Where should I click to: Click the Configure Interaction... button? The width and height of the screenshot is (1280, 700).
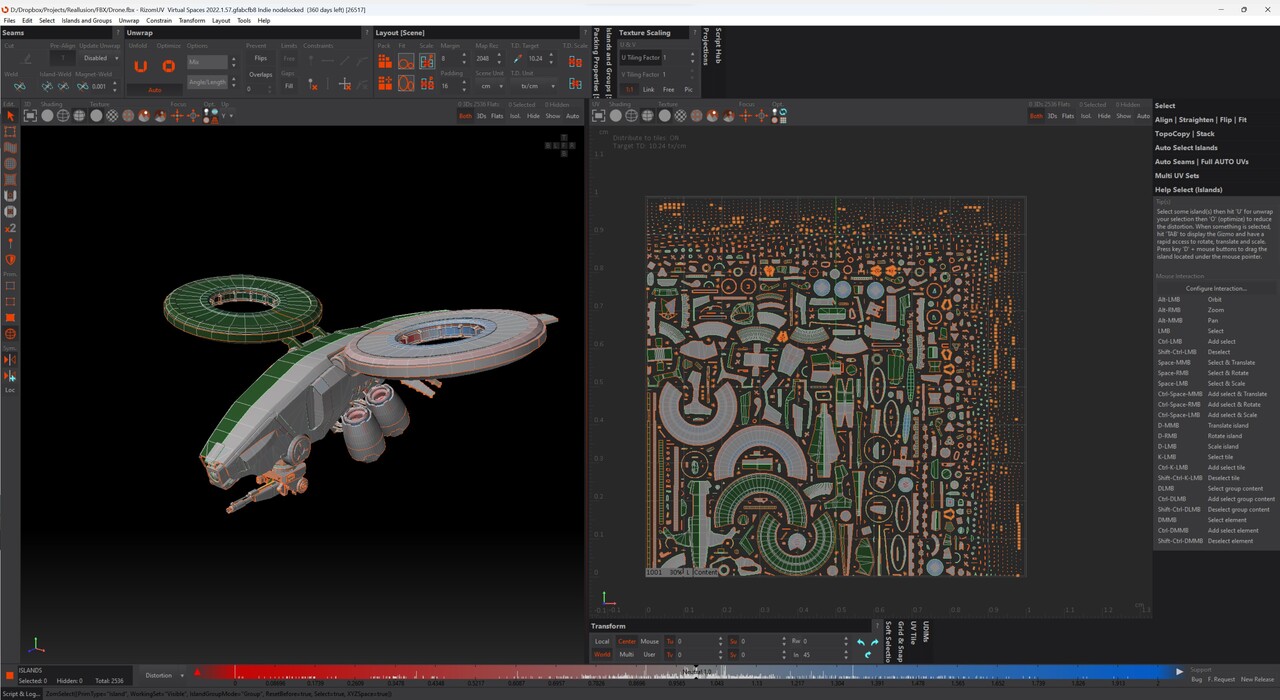coord(1216,289)
